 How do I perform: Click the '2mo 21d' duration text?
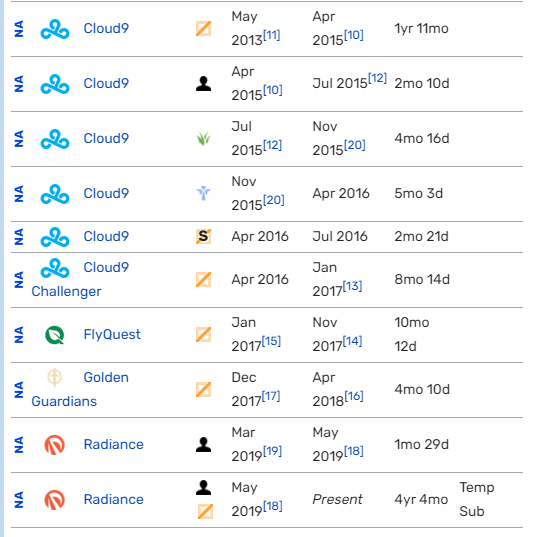coord(421,237)
